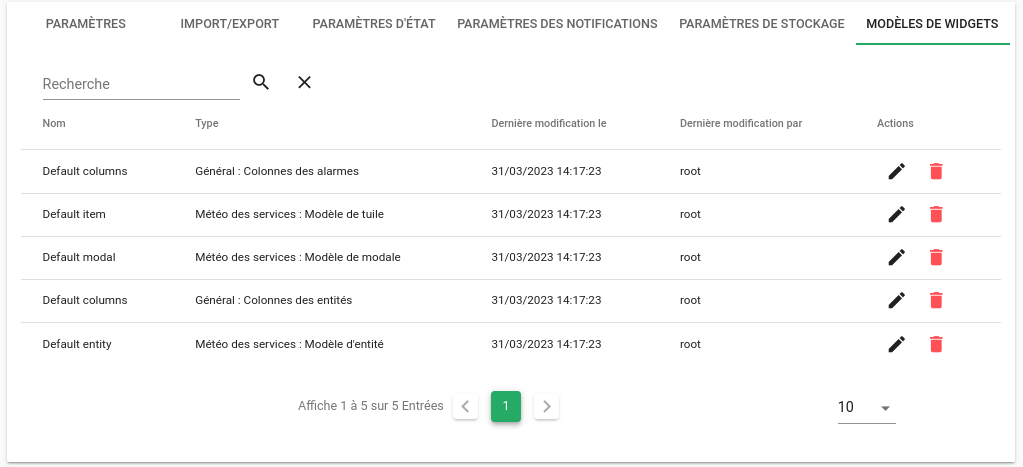Edit the Default item template
Image resolution: width=1023 pixels, height=467 pixels.
click(x=897, y=214)
